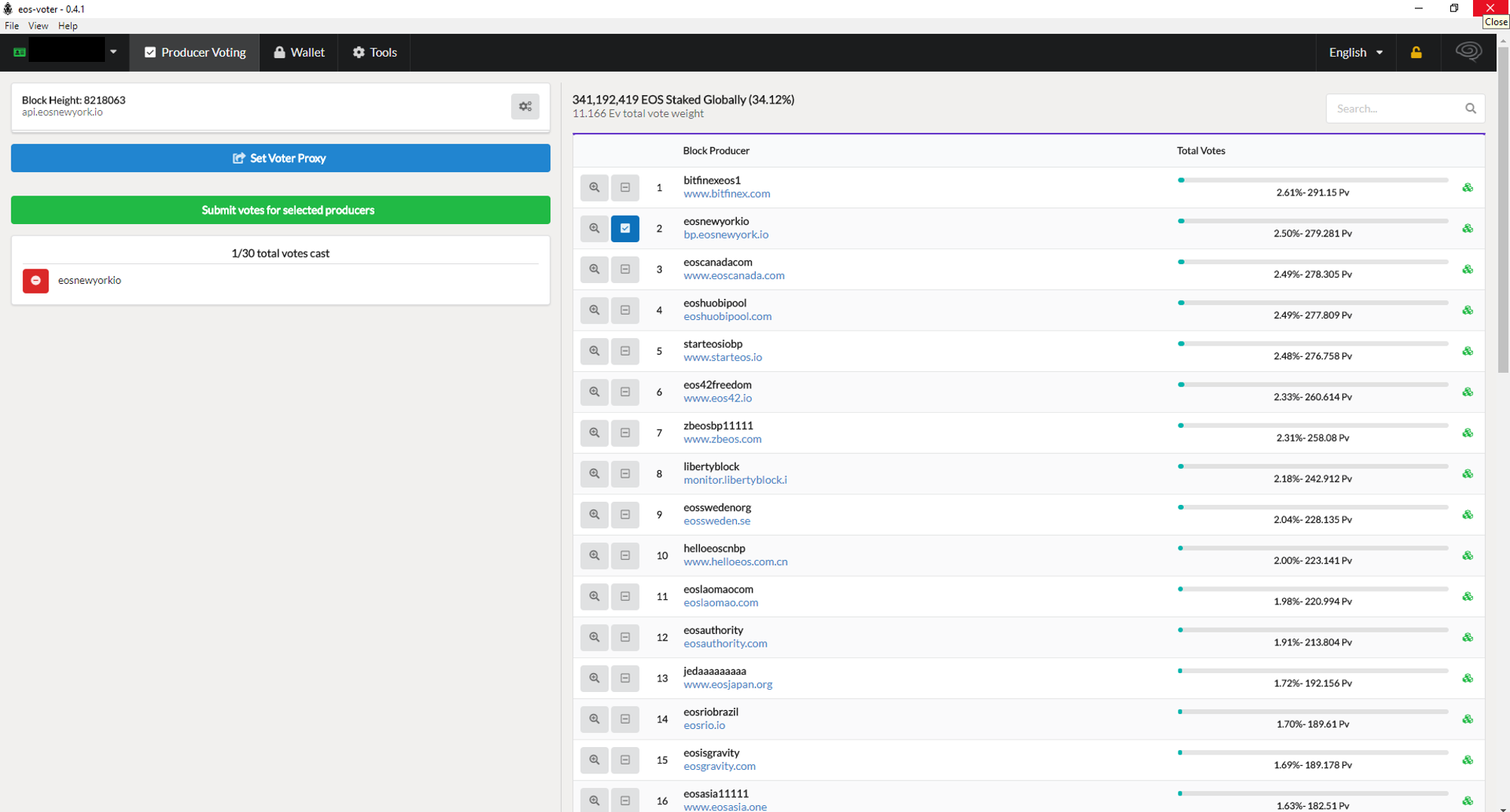This screenshot has height=812, width=1510.
Task: Click eoshuobipool vote progress bar
Action: [x=1313, y=303]
